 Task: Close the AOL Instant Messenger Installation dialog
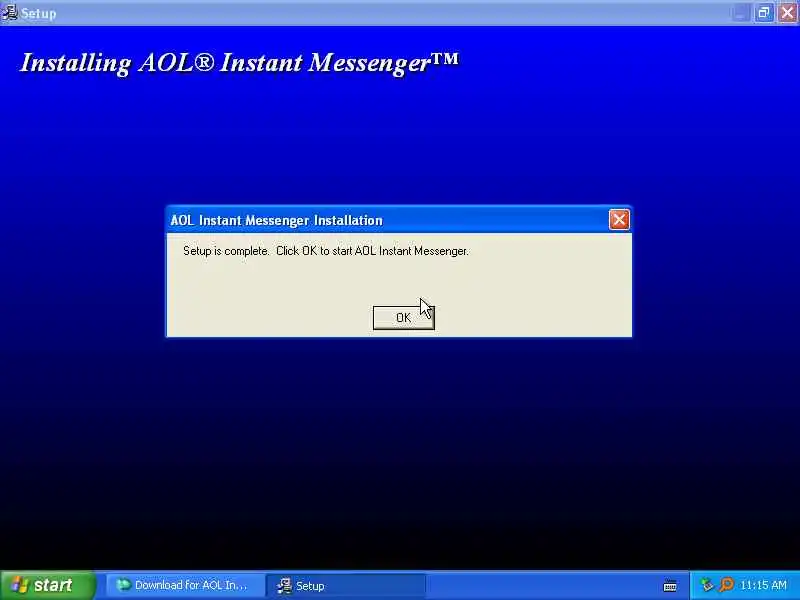[619, 220]
